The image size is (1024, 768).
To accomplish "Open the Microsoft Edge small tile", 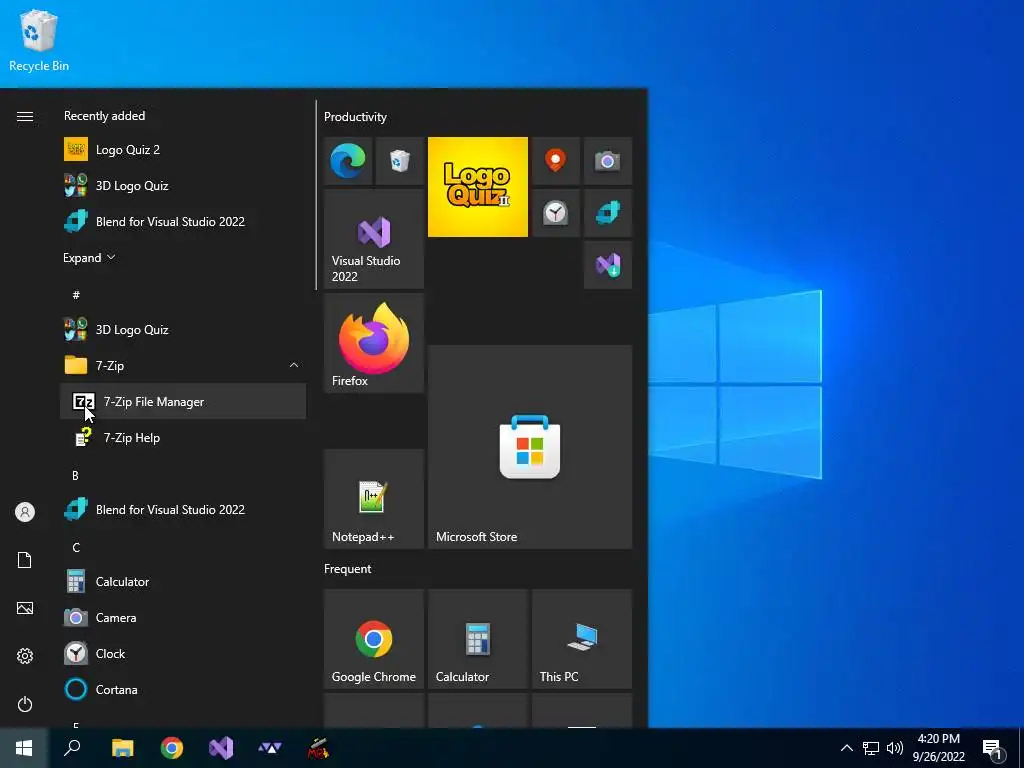I will [347, 161].
